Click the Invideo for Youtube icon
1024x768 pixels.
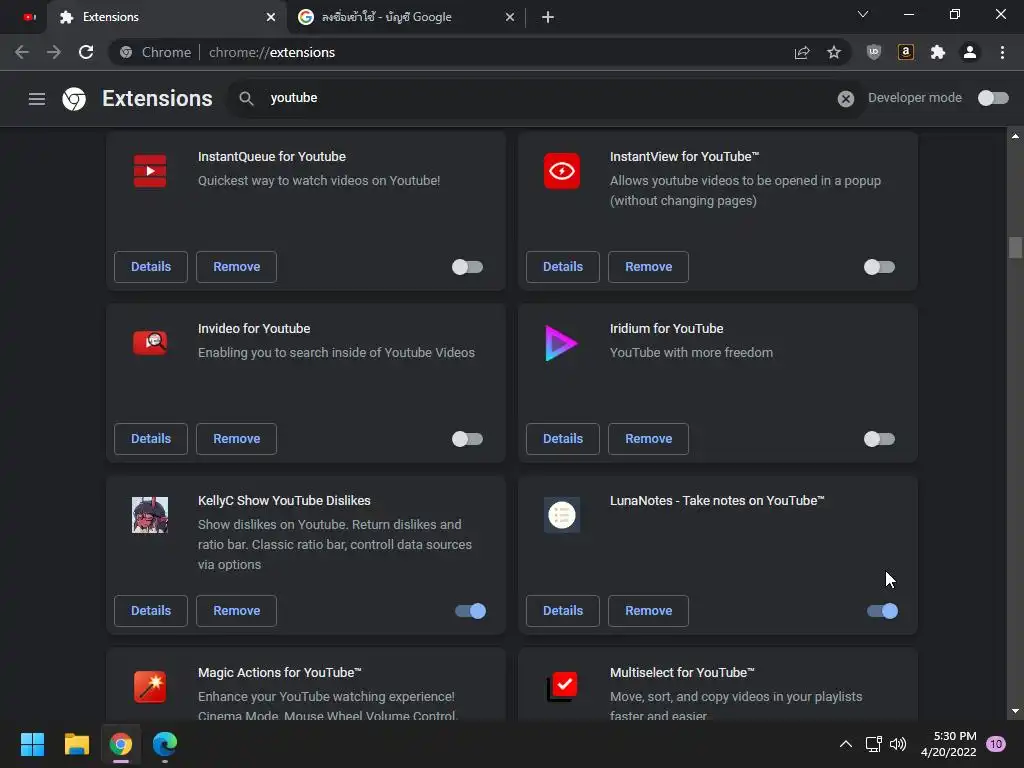point(150,343)
